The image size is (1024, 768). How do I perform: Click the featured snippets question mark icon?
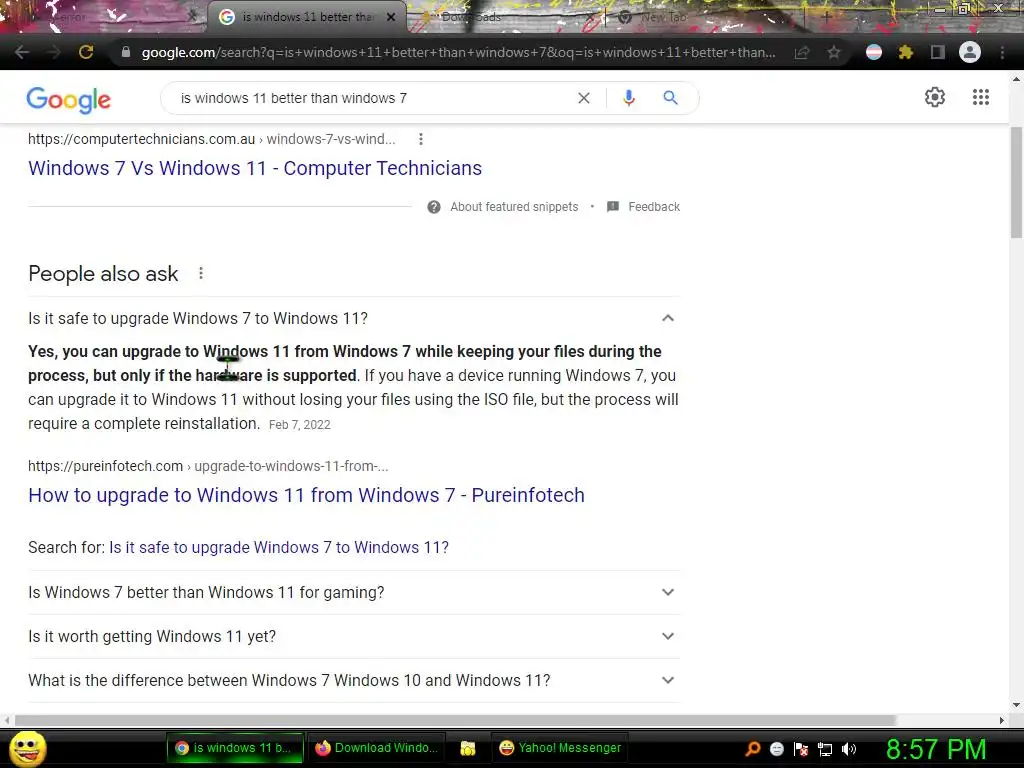tap(434, 207)
